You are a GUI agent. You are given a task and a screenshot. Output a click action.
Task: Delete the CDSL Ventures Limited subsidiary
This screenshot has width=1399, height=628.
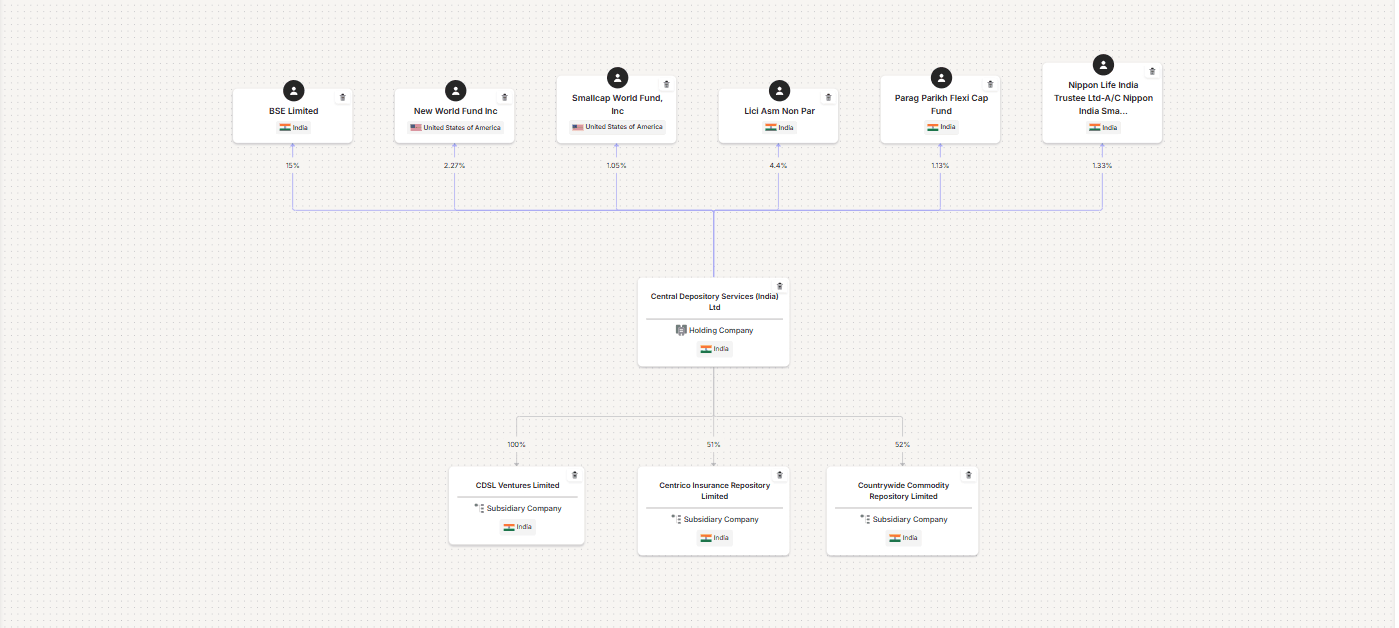(x=574, y=475)
